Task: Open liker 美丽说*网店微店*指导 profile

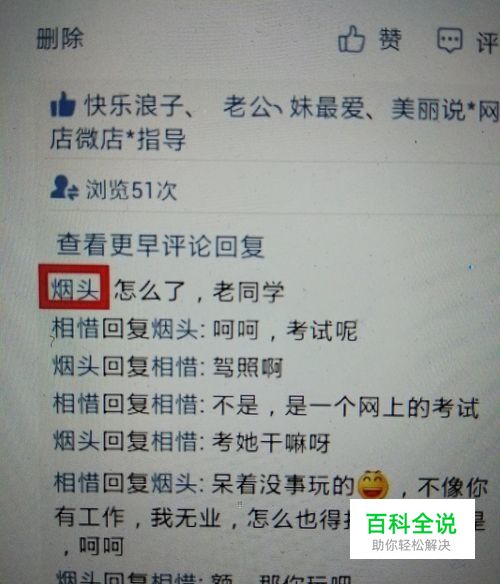Action: pos(275,123)
